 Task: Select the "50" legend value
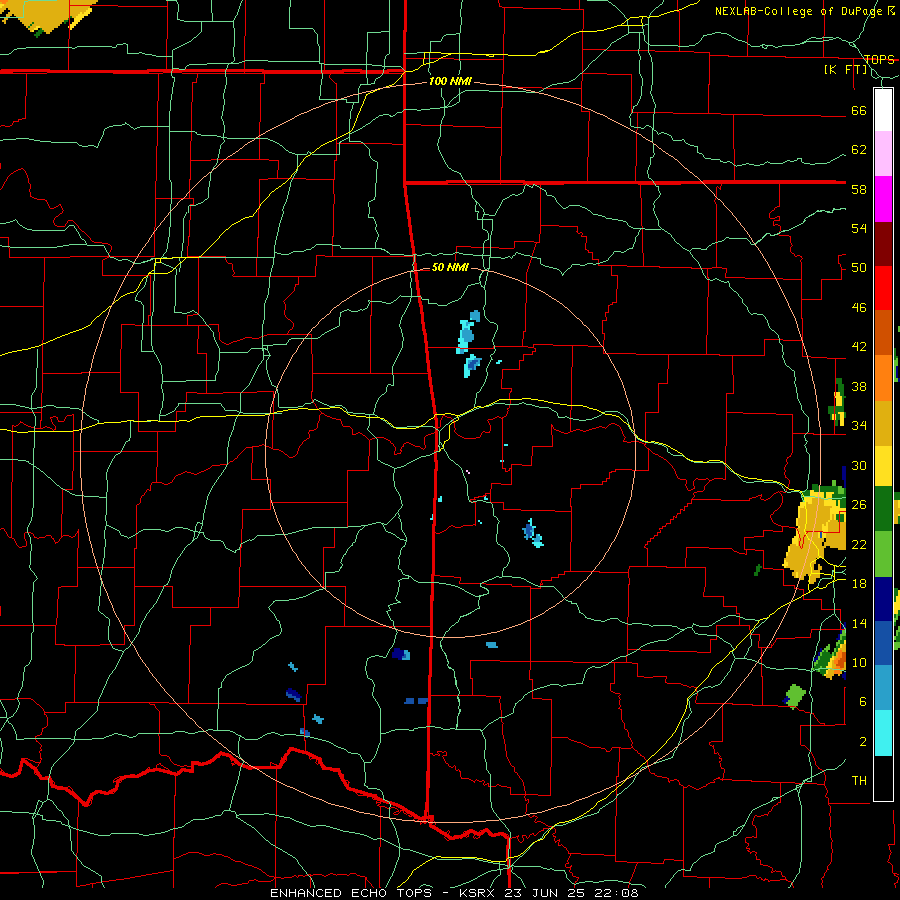(859, 268)
